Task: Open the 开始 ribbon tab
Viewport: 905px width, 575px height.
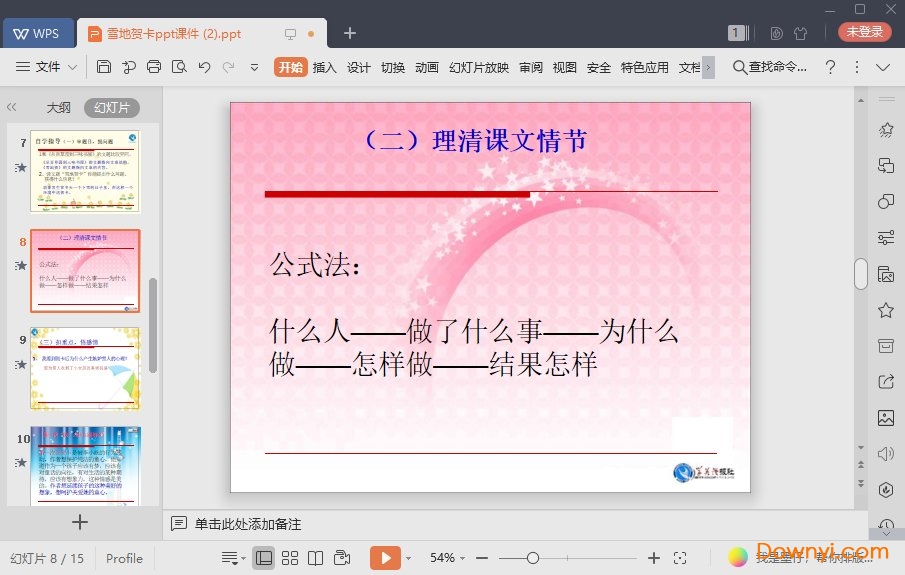Action: coord(290,67)
